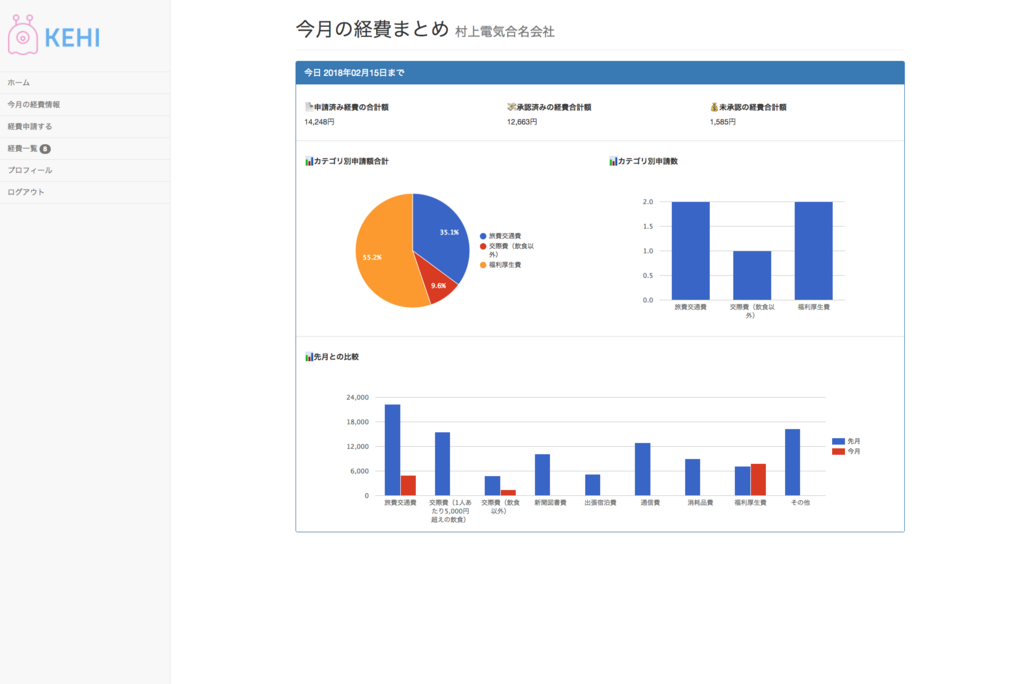Click the red 今月 bar for 福利厚生費
This screenshot has height=684, width=1024.
pos(758,480)
